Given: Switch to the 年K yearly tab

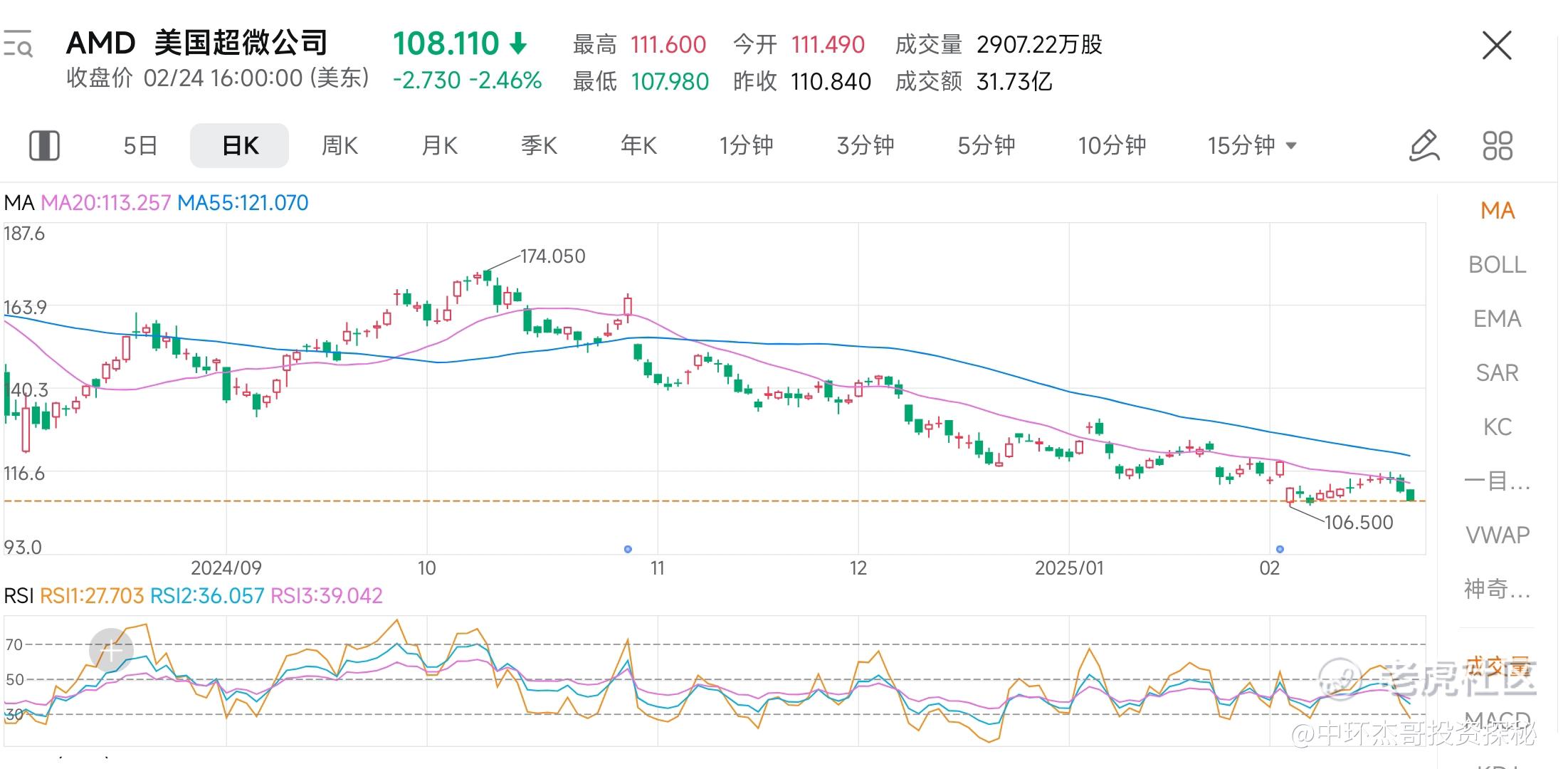Looking at the screenshot, I should coord(638,146).
